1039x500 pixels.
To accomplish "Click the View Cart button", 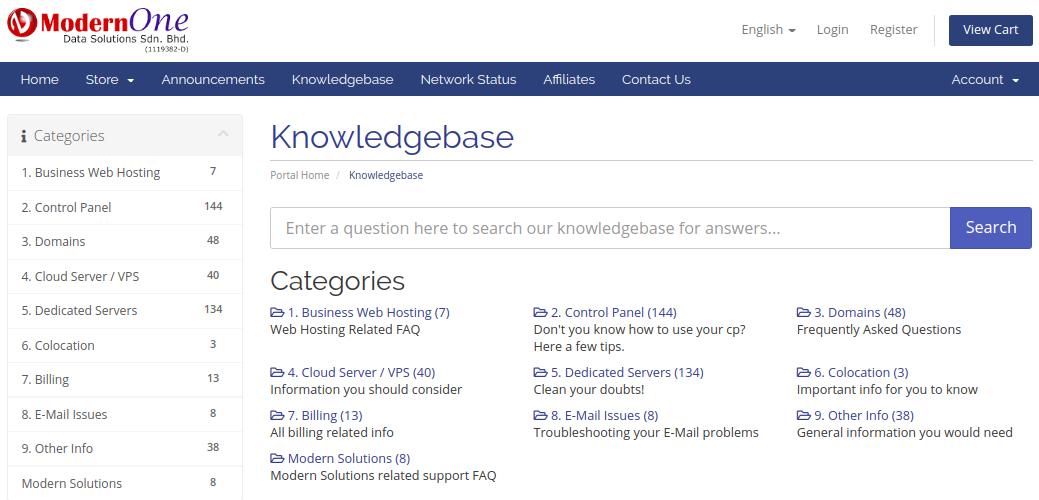I will [990, 30].
